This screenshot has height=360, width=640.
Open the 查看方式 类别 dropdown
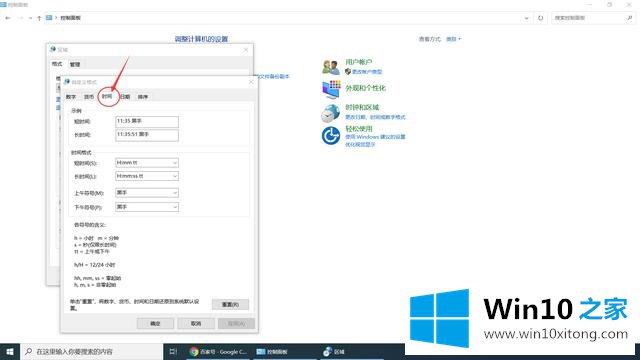[453, 39]
